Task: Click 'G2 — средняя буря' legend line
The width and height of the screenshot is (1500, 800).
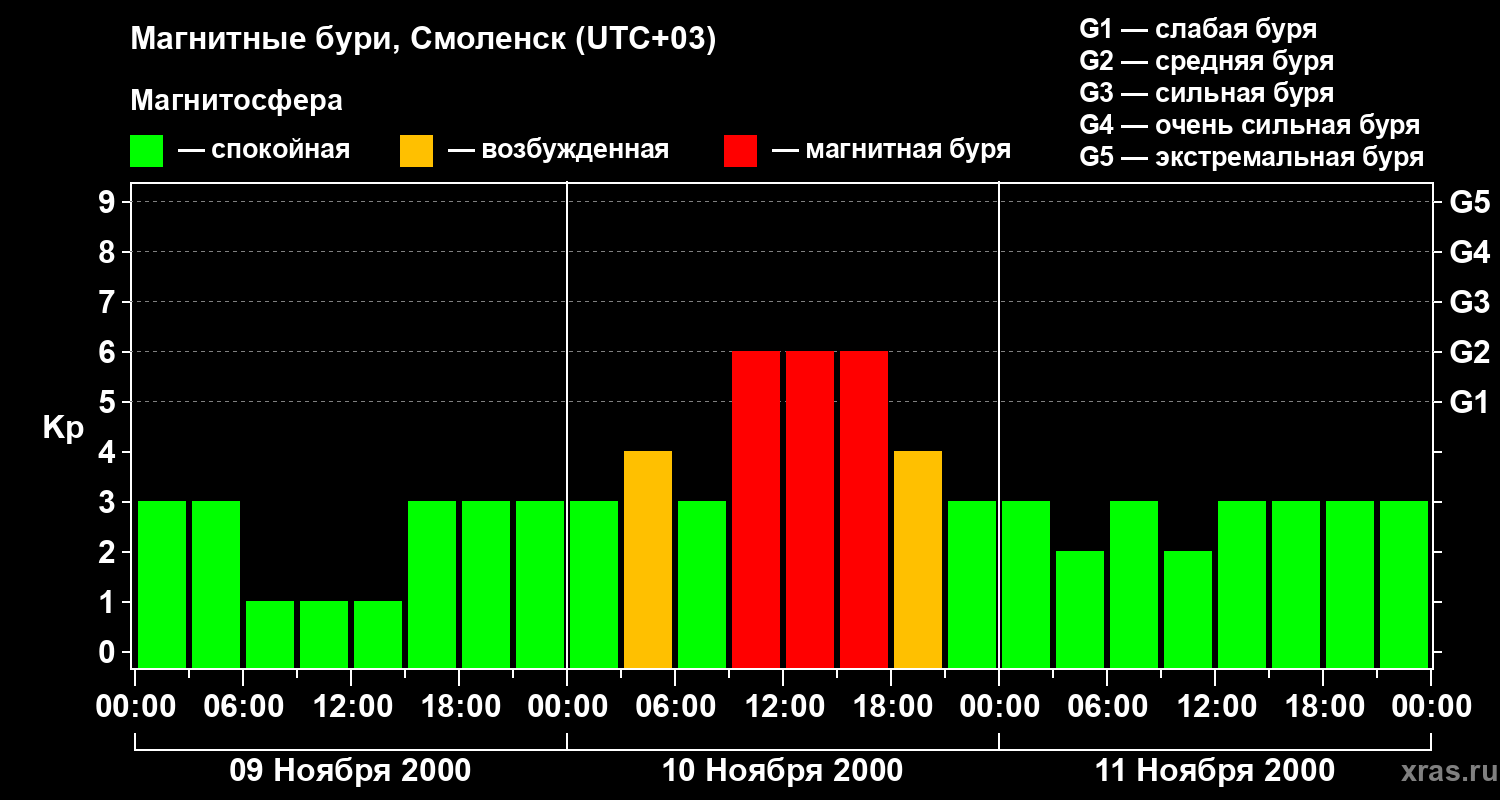Action: click(1206, 61)
